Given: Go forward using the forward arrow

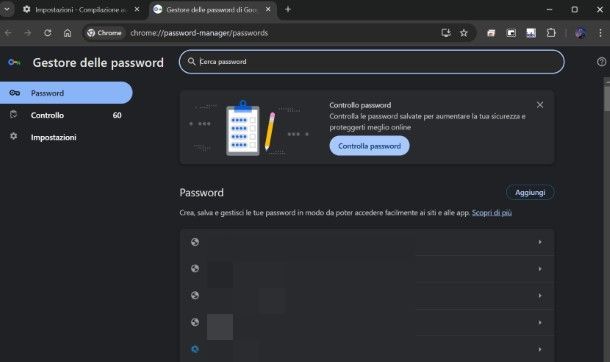Looking at the screenshot, I should click(x=28, y=33).
